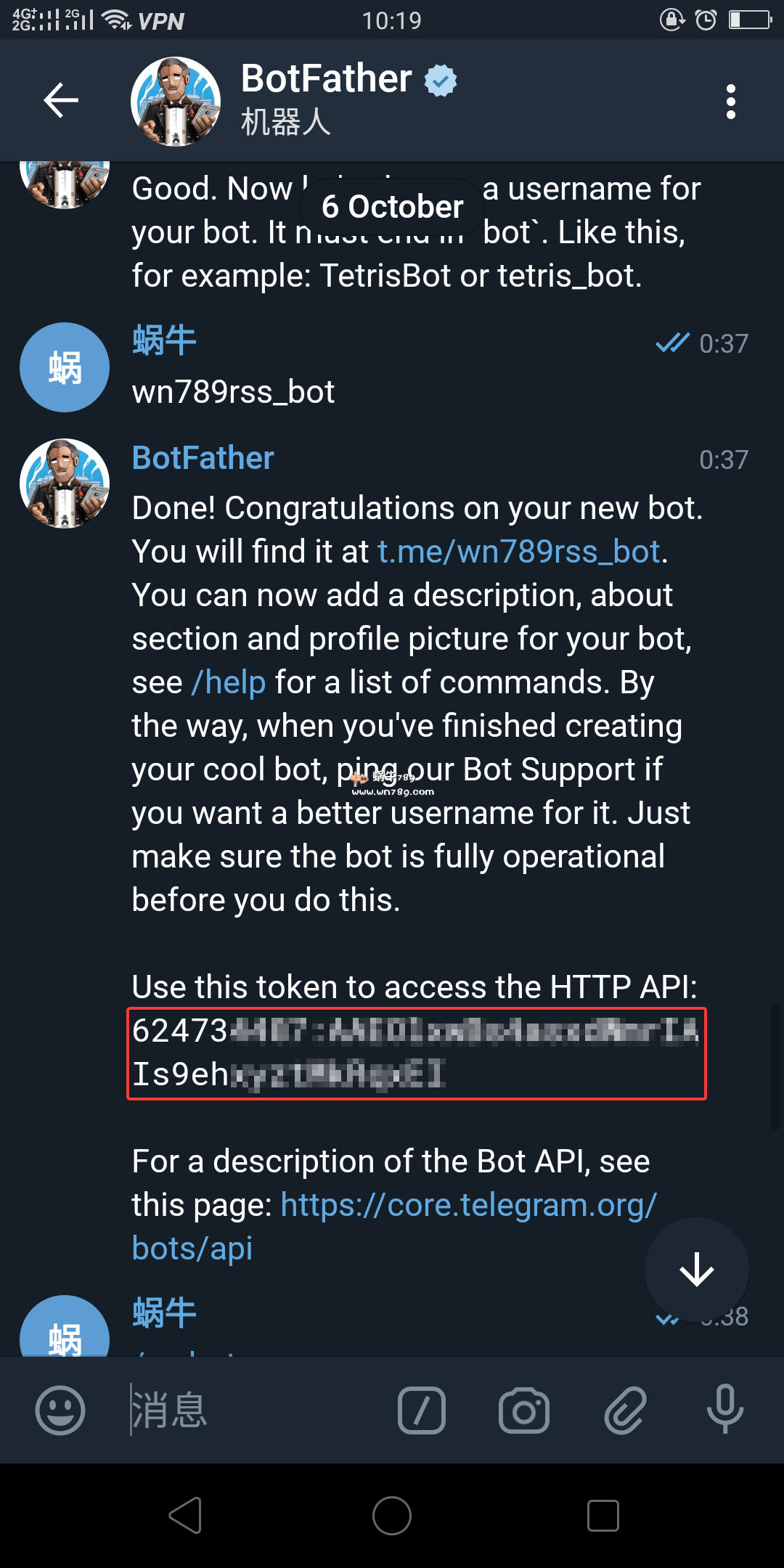Open the camera from the input bar
The image size is (784, 1568).
(x=524, y=1410)
